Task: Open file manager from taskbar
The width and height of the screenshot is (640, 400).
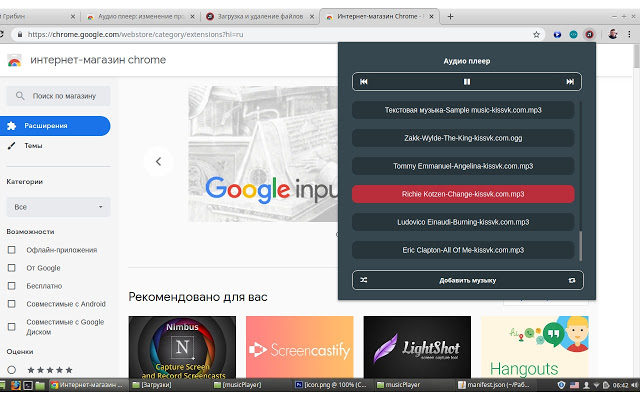Action: coord(40,385)
